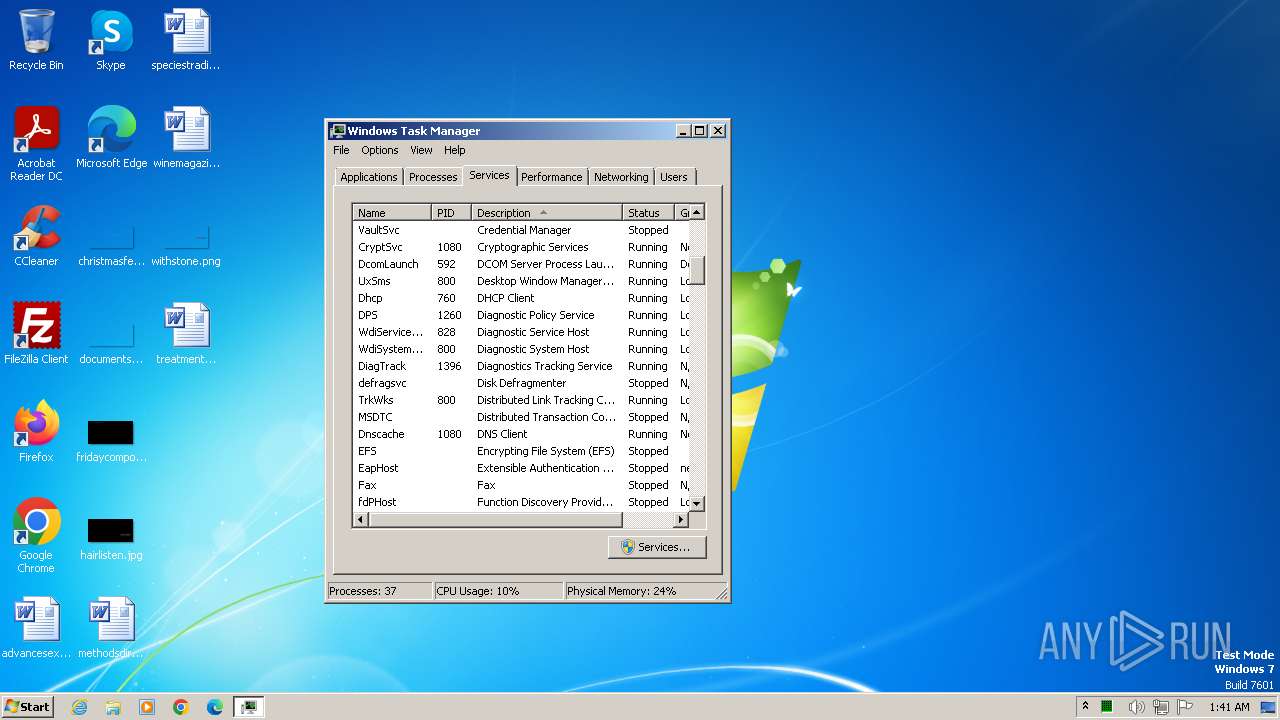This screenshot has width=1280, height=720.
Task: Open Internet Explorer in the taskbar
Action: click(x=79, y=707)
